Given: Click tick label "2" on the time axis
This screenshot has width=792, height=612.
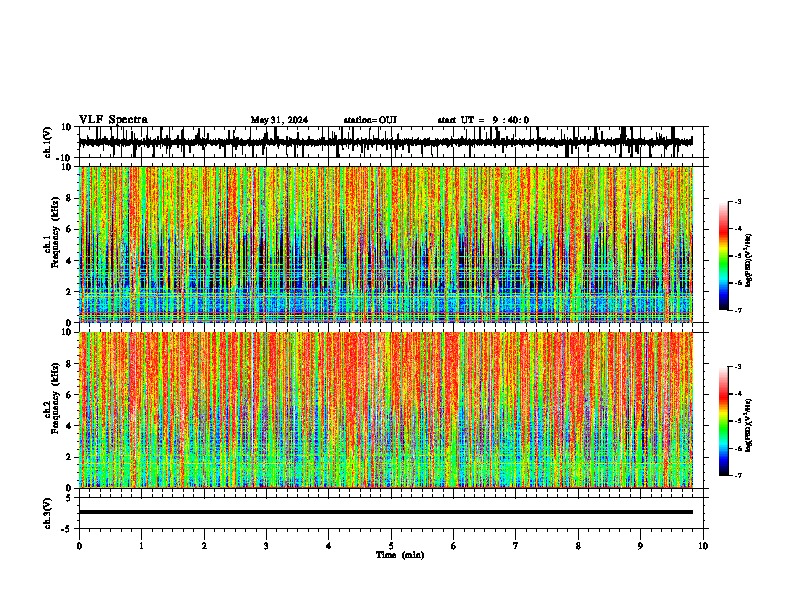Looking at the screenshot, I should tap(204, 546).
